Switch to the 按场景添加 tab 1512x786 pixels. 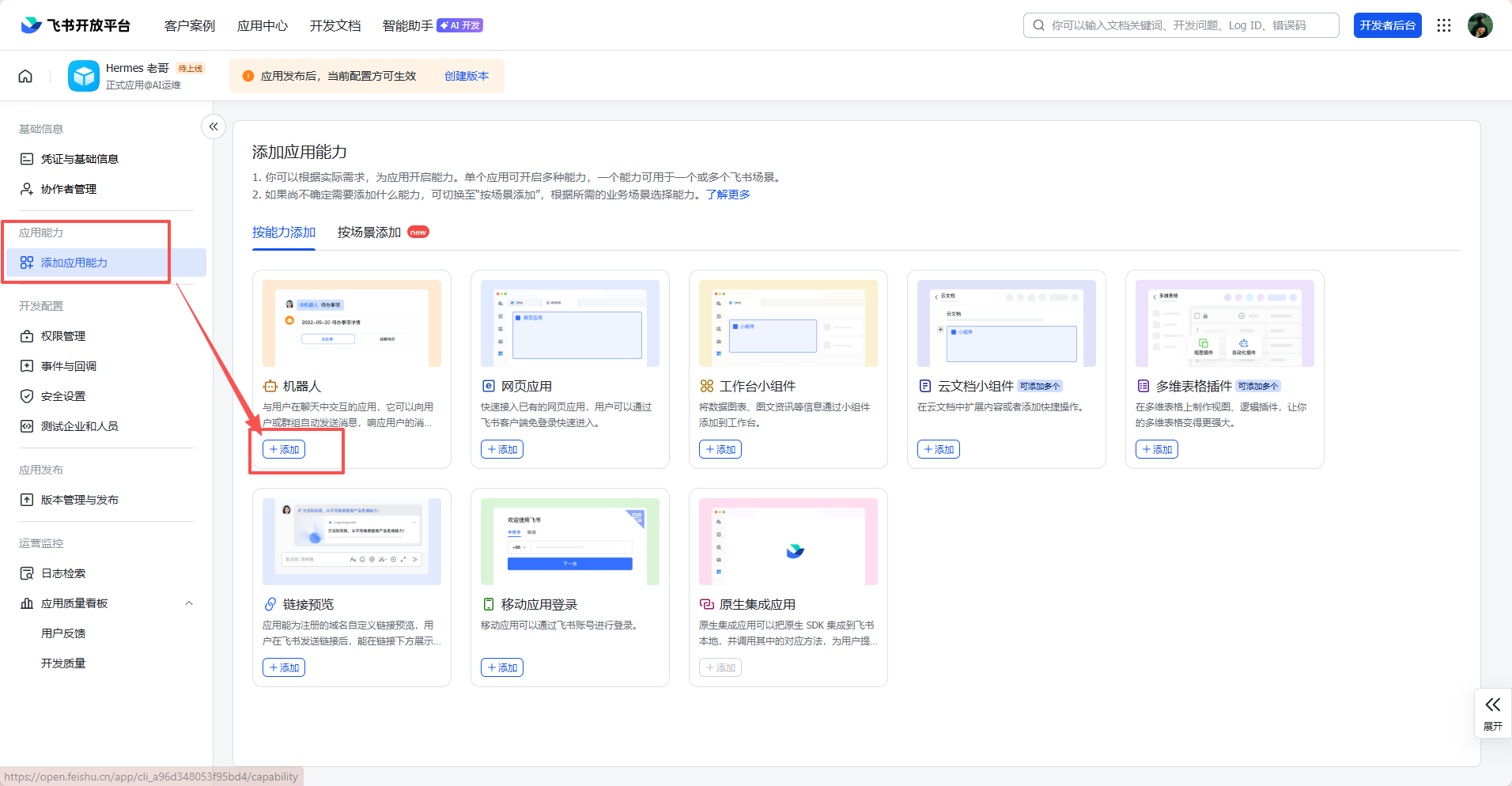click(x=369, y=232)
